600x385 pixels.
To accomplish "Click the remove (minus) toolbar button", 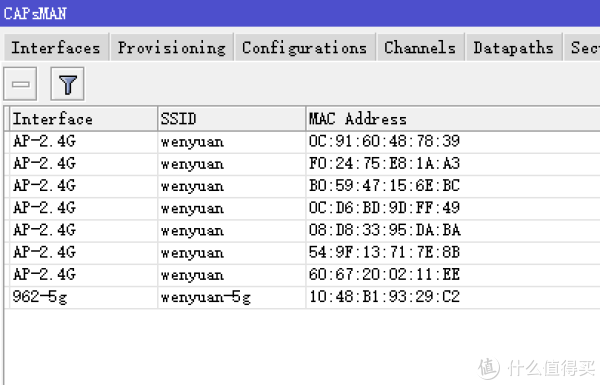I will 20,84.
